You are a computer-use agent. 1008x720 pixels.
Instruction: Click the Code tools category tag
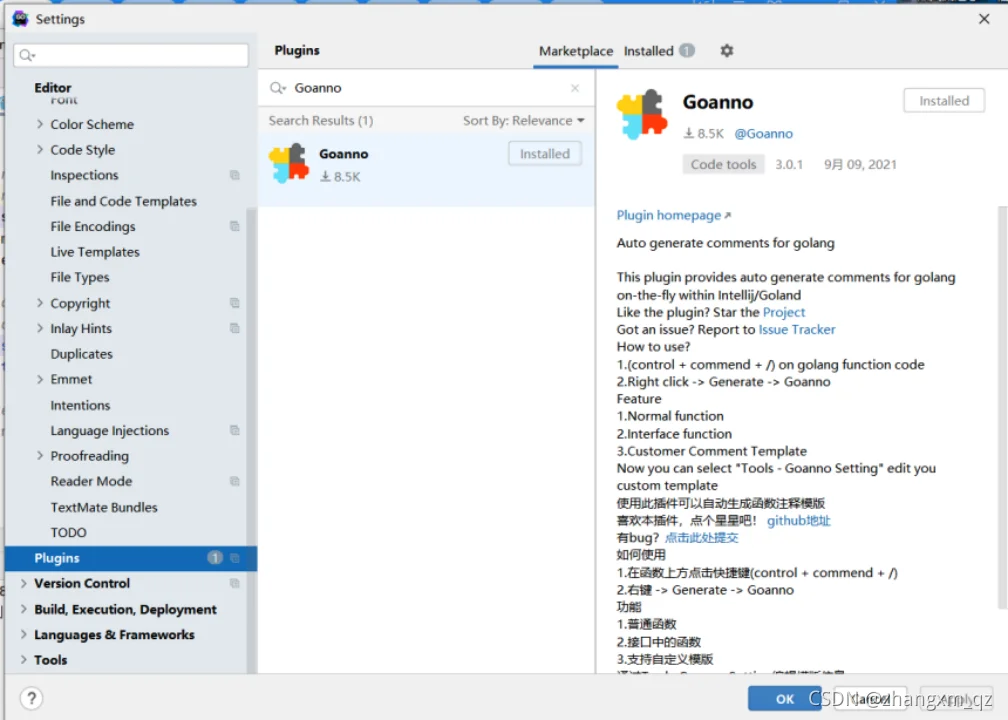coord(723,165)
